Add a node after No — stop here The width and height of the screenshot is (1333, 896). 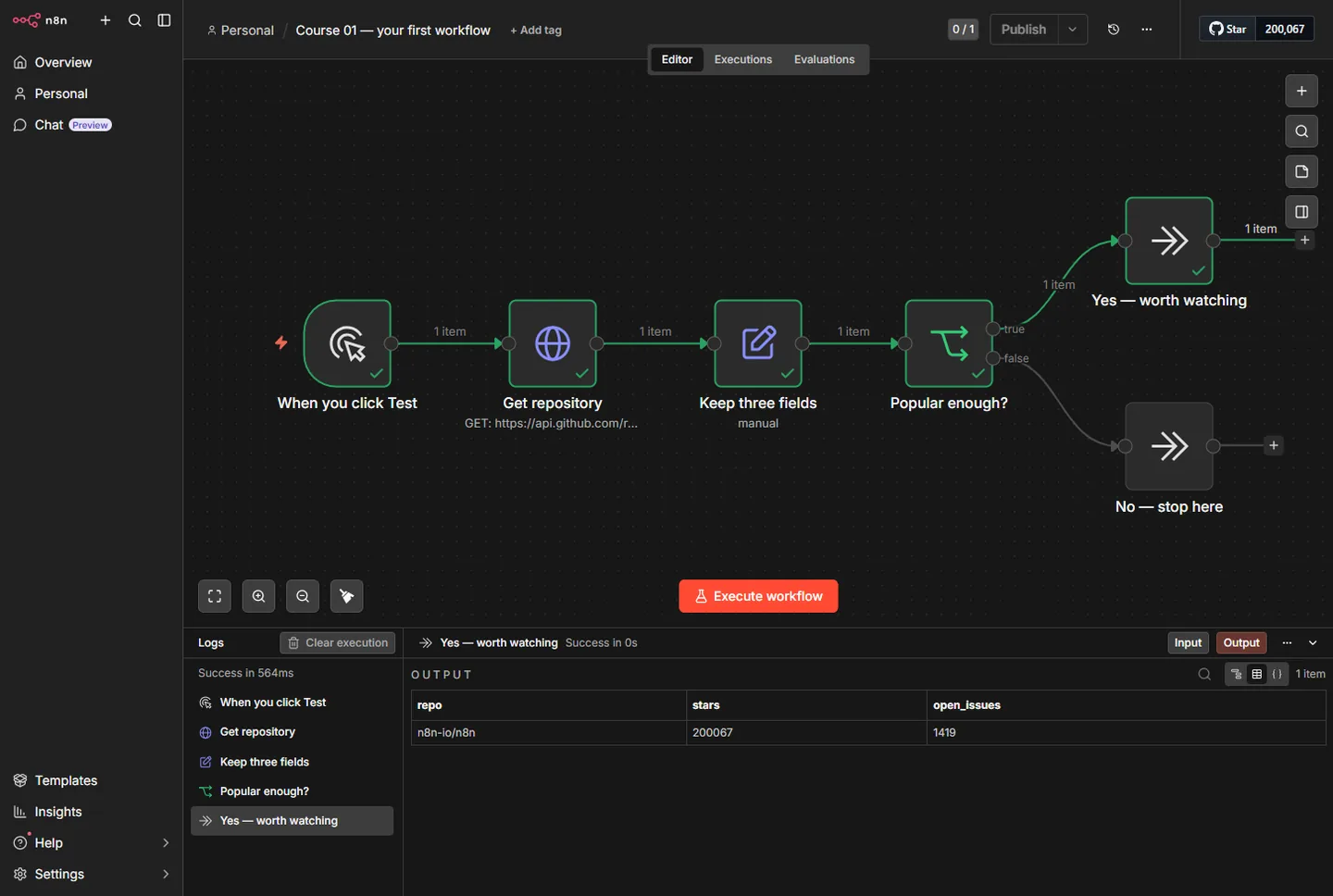1274,446
